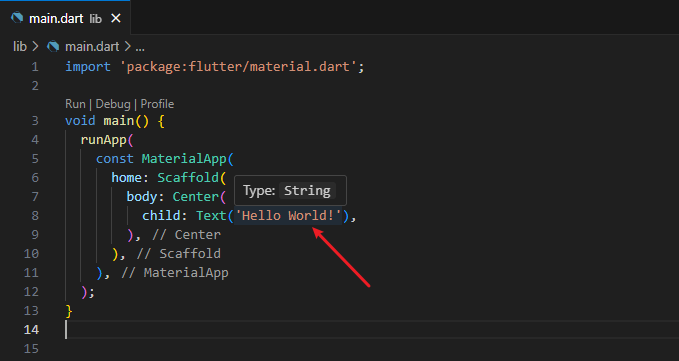Click the const keyword on line 5
Image resolution: width=679 pixels, height=361 pixels.
pos(115,158)
